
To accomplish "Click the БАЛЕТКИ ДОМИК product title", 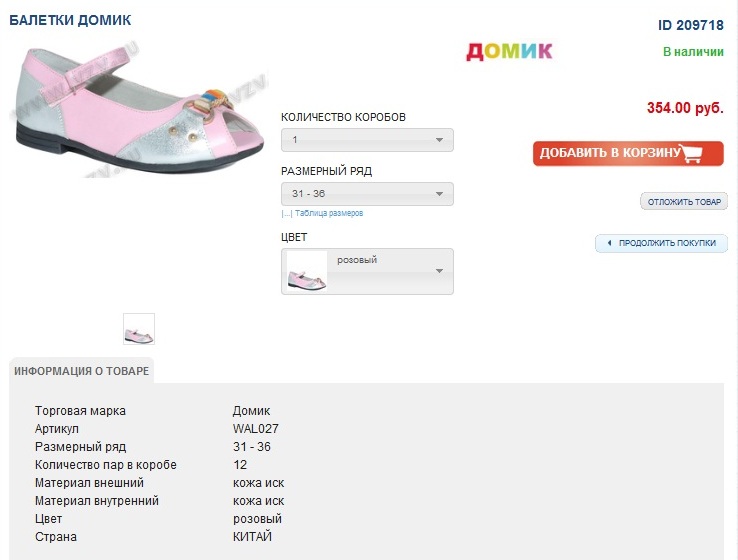I will [x=70, y=20].
